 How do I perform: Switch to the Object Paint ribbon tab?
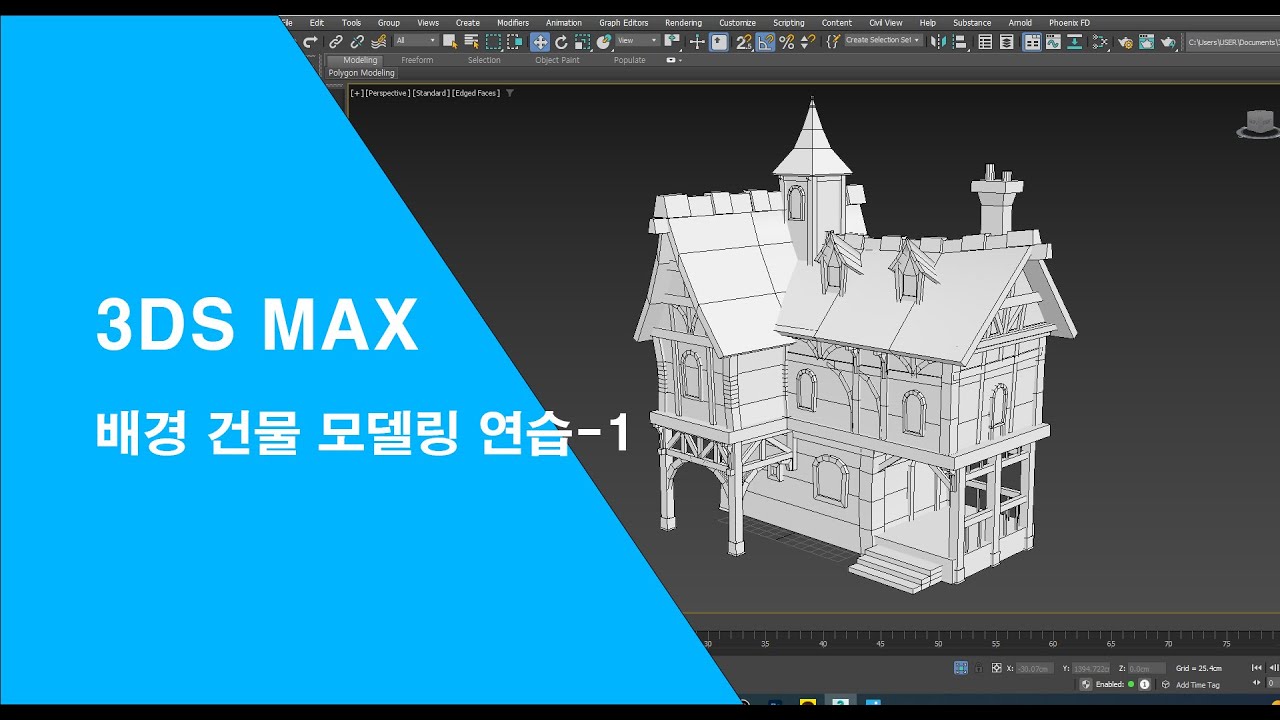(x=557, y=60)
